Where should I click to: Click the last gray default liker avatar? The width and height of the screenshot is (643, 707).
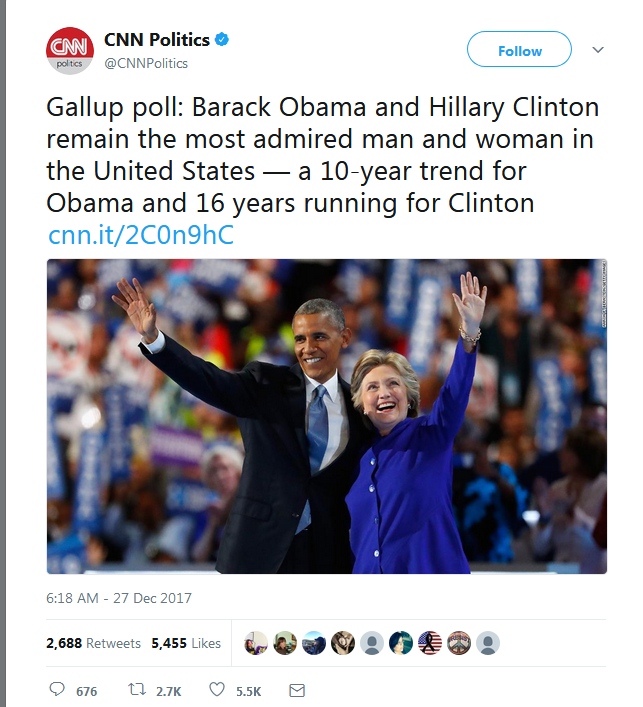[488, 643]
